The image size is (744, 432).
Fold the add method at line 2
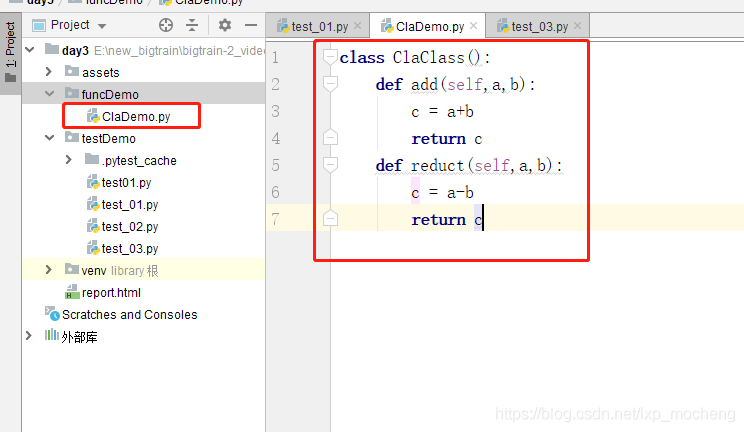tap(330, 84)
